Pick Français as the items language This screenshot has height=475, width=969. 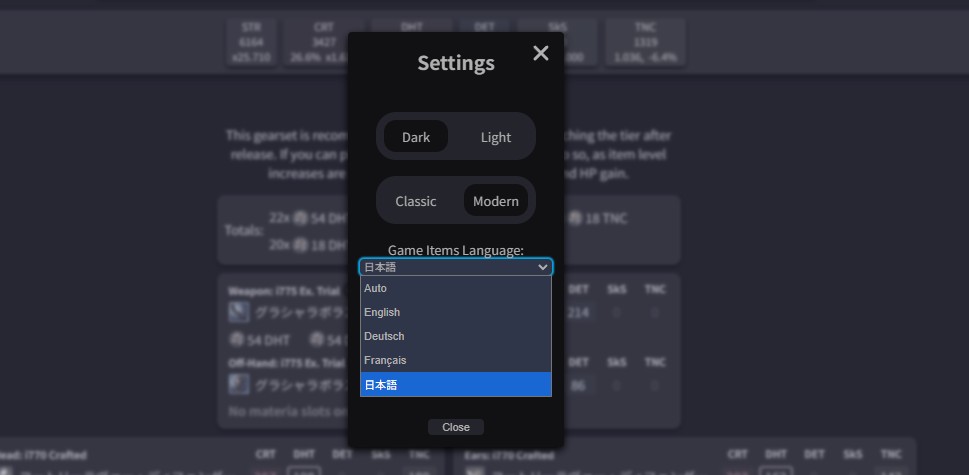click(455, 360)
